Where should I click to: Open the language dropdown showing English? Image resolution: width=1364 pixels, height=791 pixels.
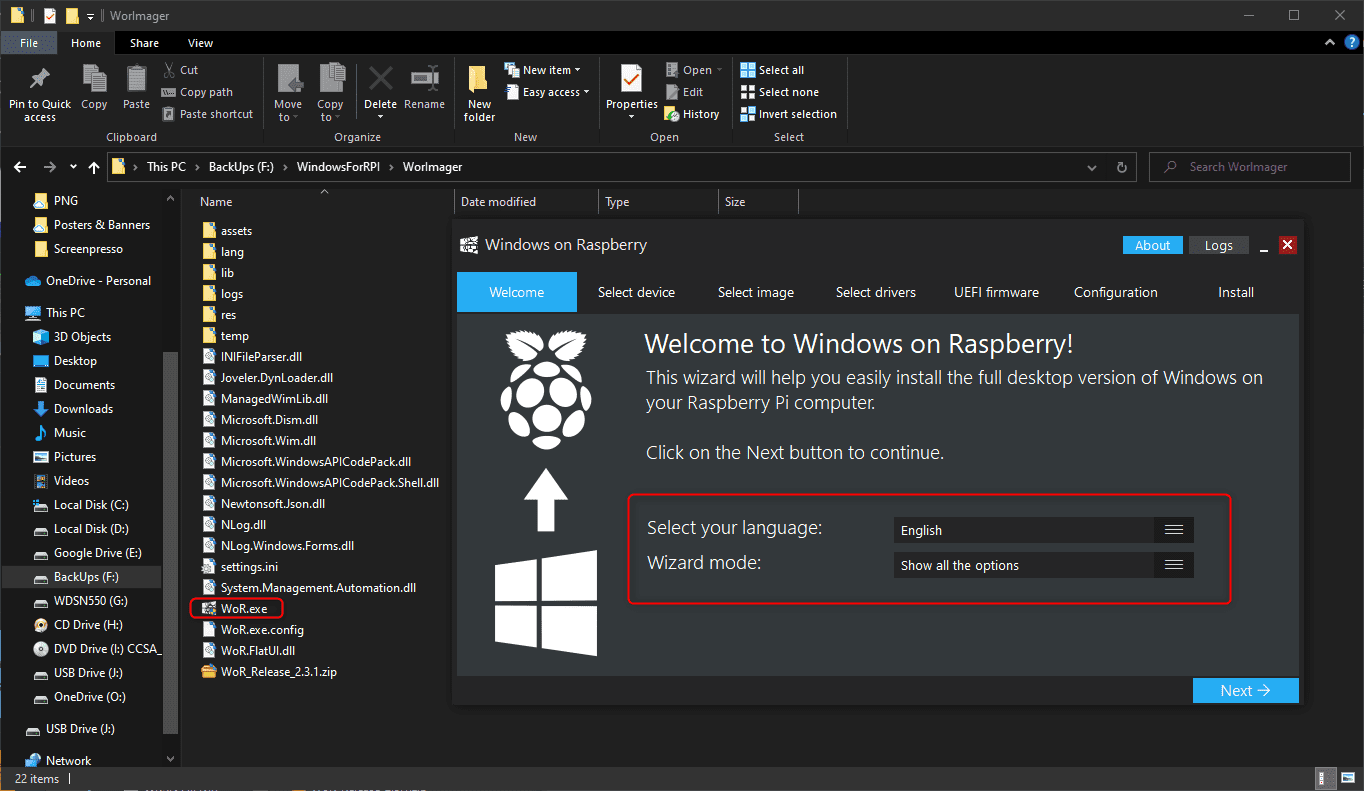point(1043,530)
